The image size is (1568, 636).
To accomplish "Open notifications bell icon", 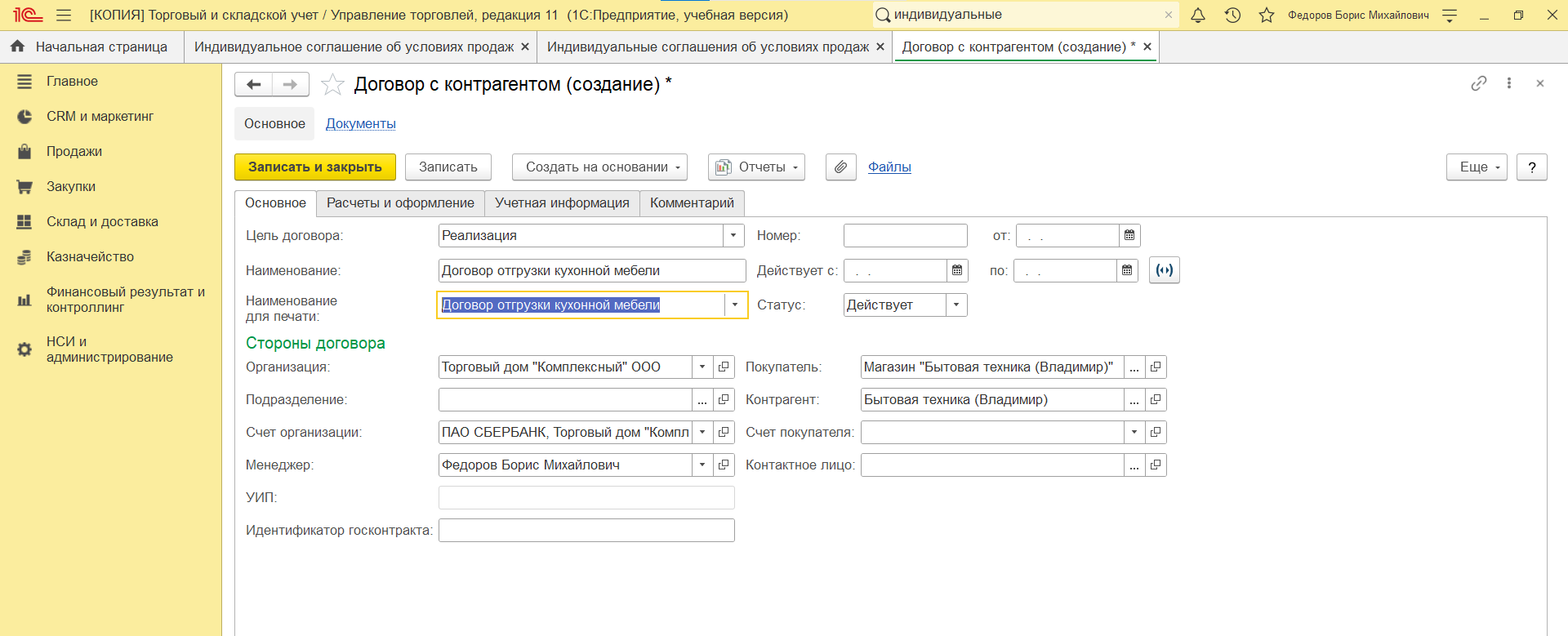I will (x=1198, y=15).
